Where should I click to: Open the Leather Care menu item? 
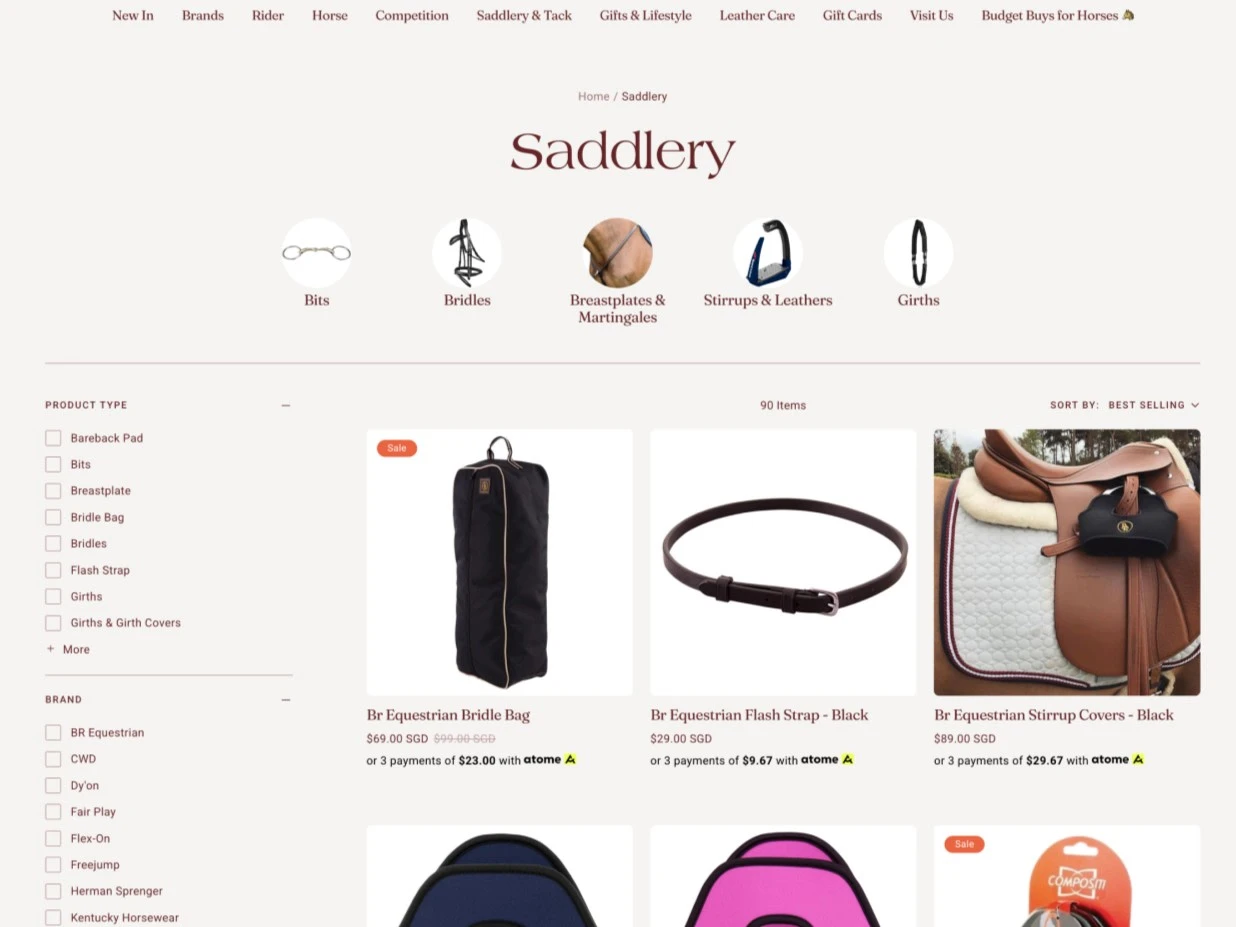pyautogui.click(x=757, y=16)
